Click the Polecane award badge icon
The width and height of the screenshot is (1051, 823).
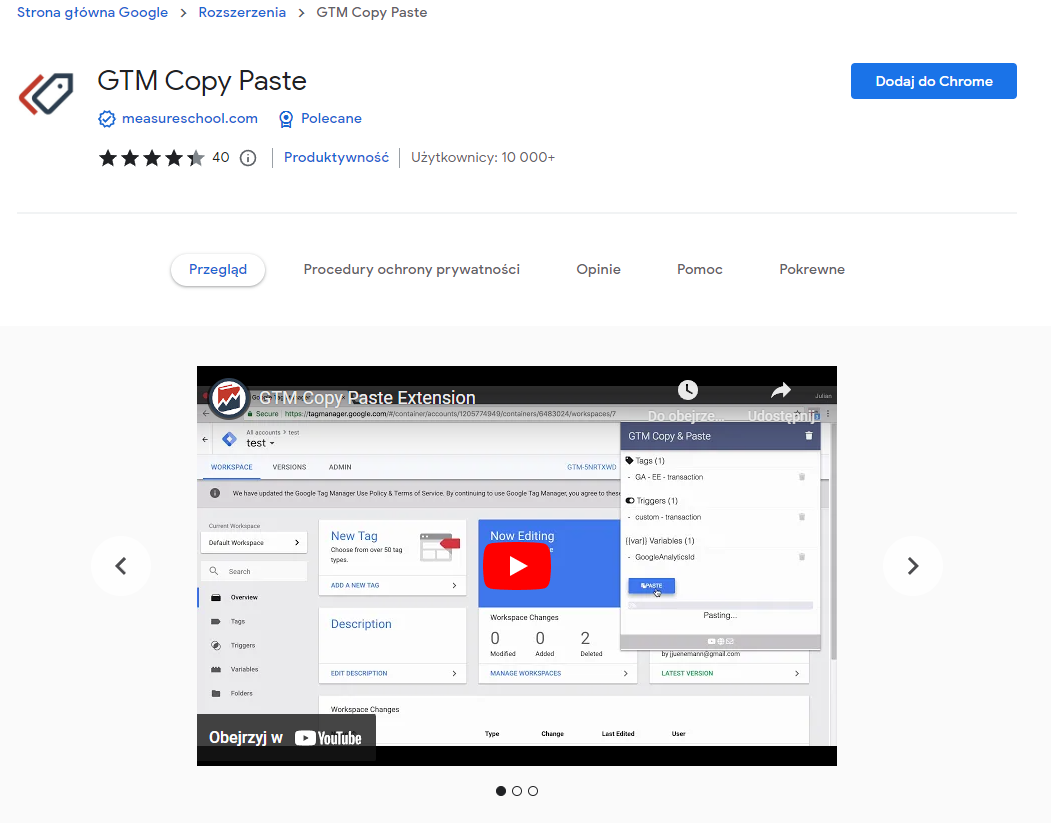286,119
